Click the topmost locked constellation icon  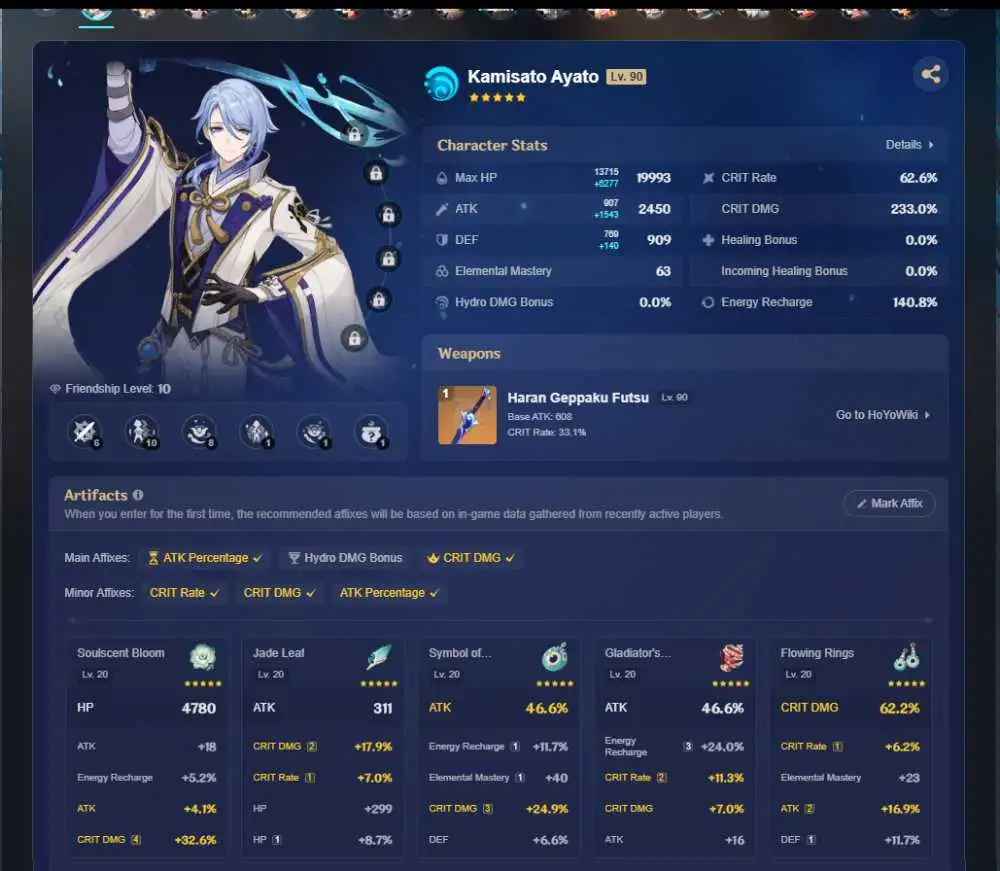point(355,134)
